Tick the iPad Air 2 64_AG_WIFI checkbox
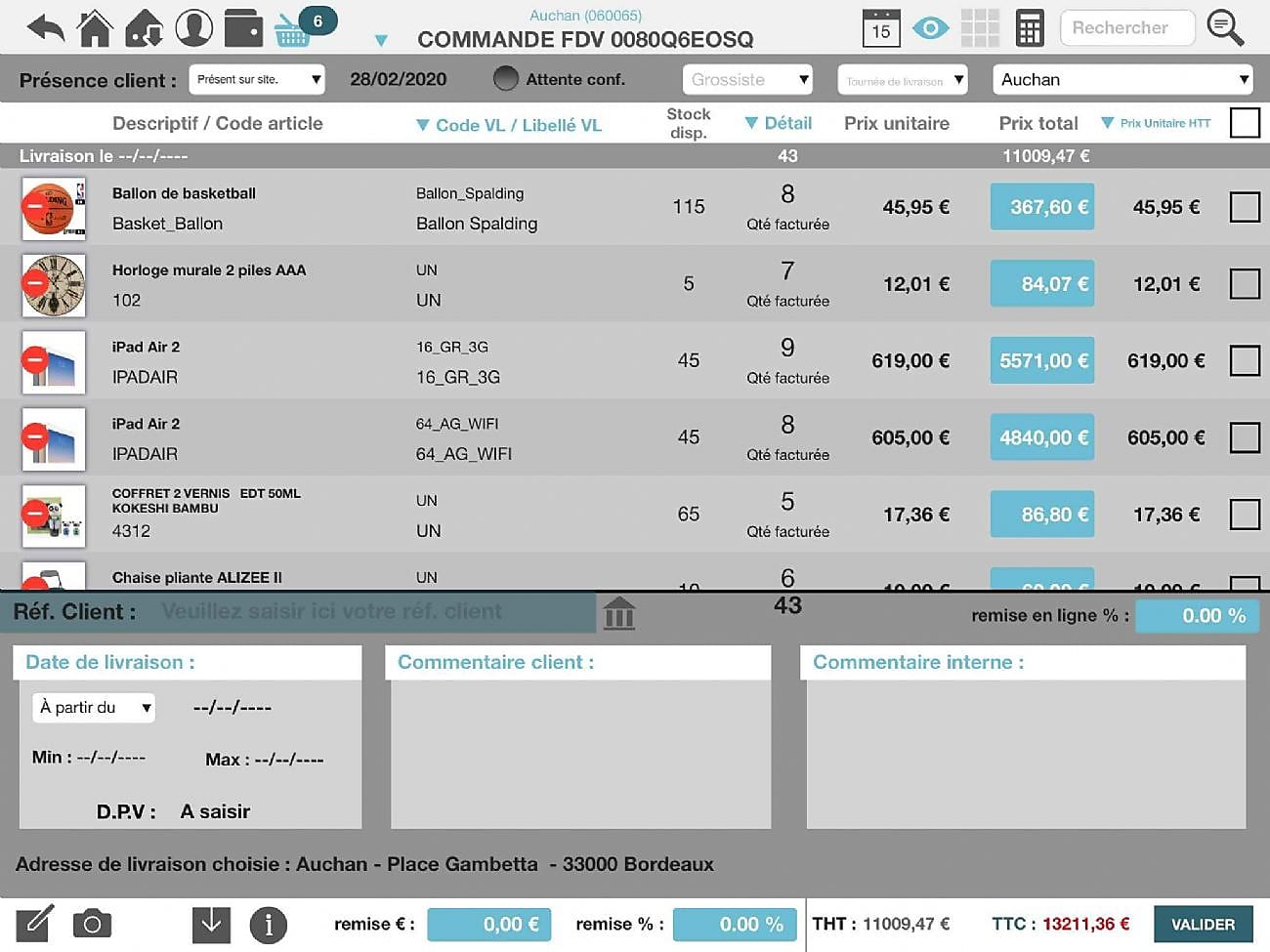The image size is (1270, 952). tap(1245, 437)
